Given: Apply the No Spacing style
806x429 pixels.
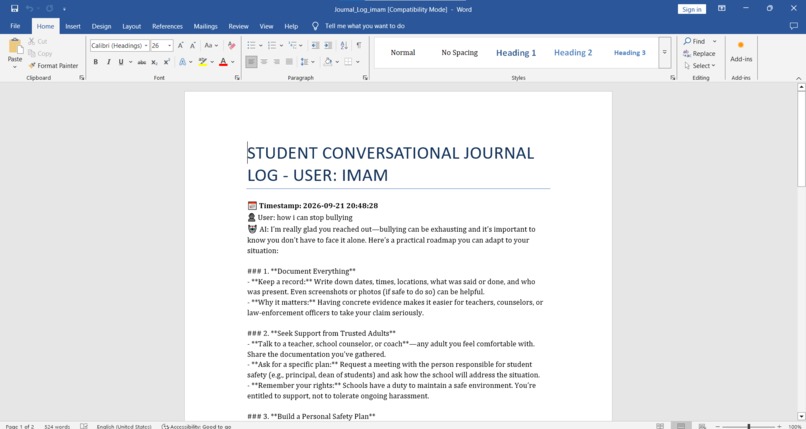Looking at the screenshot, I should [x=460, y=52].
